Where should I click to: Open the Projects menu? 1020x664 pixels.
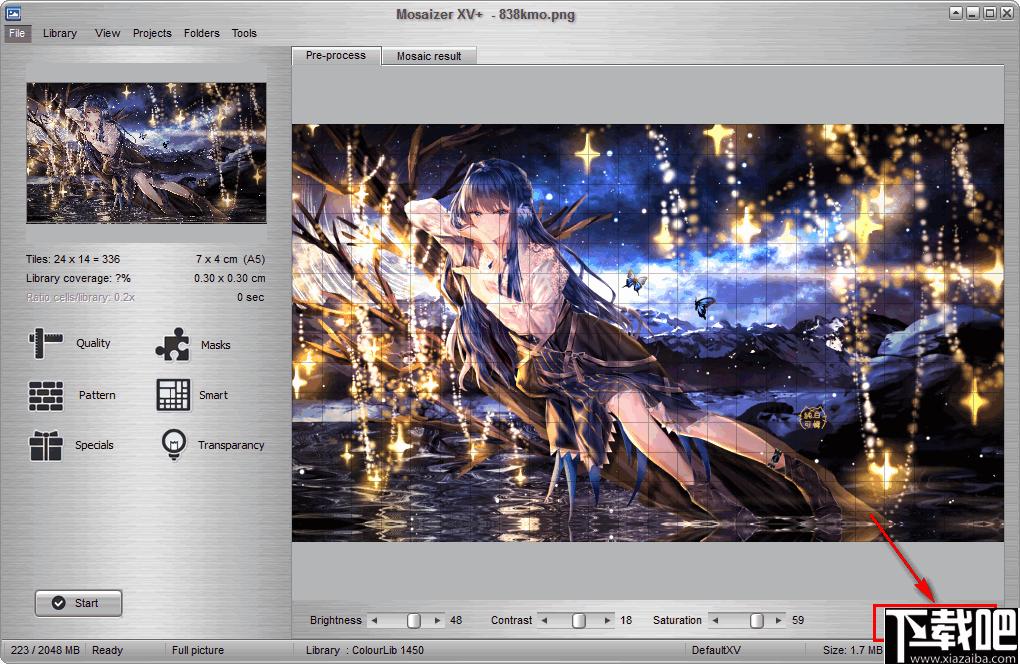[x=152, y=33]
